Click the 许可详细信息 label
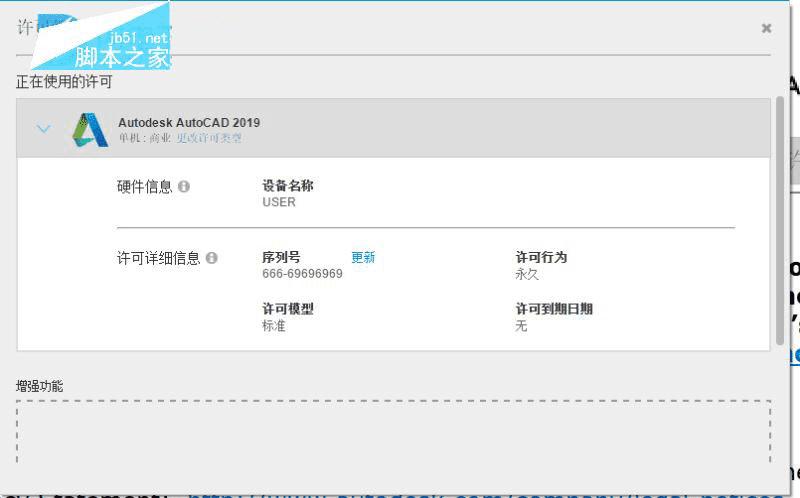Screen dimensions: 800x498 point(159,258)
